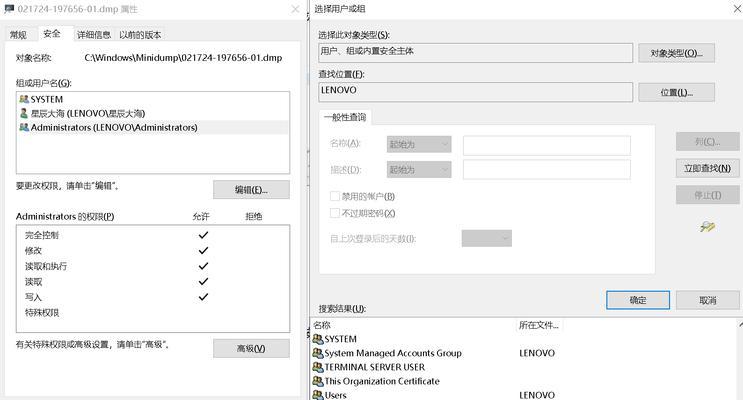Open the 描述(D) 起始为 dropdown
Viewport: 743px width, 400px height.
click(419, 170)
